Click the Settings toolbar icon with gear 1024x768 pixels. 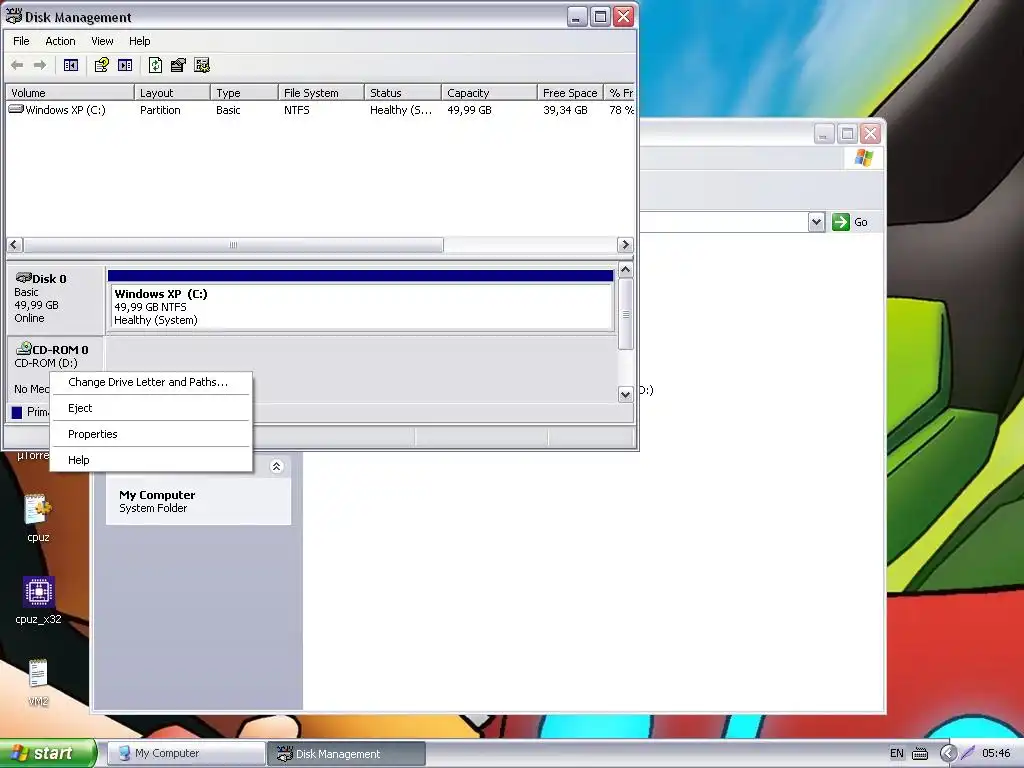202,65
